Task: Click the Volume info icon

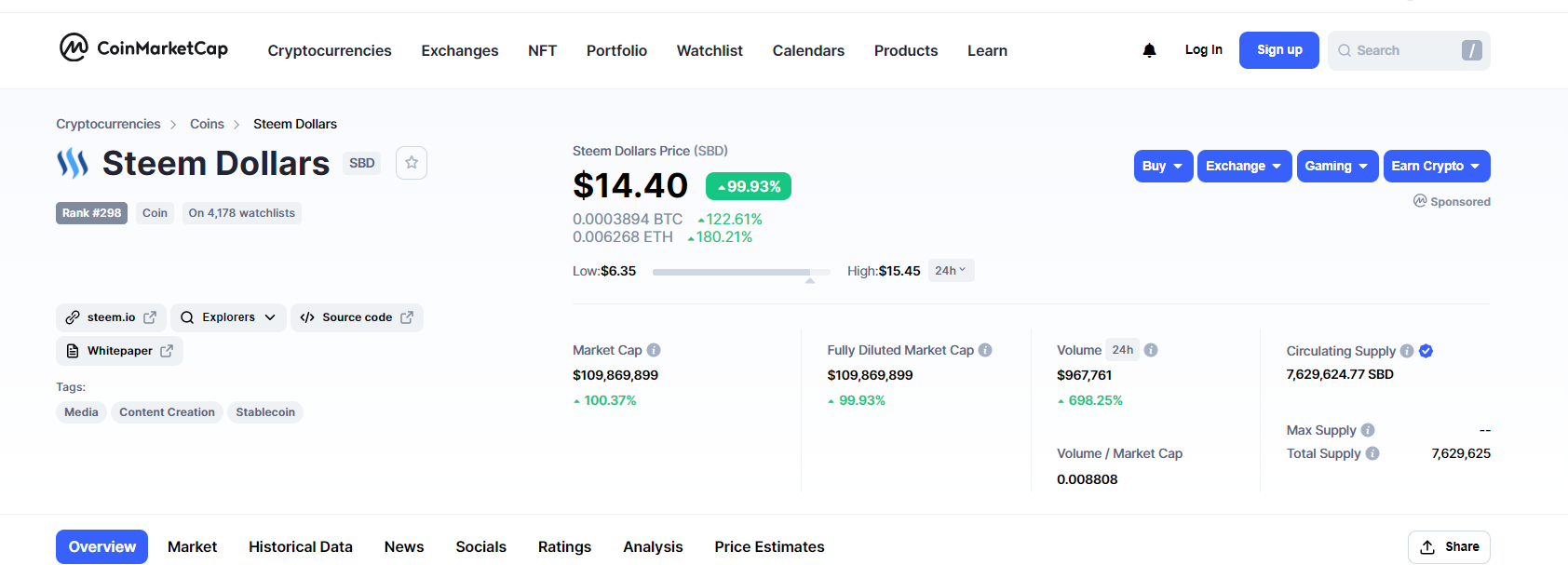Action: 1151,350
